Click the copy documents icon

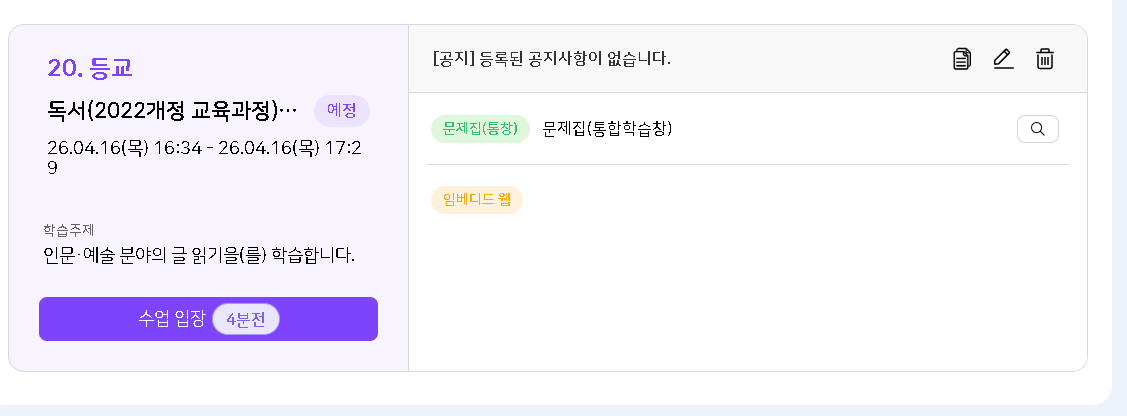click(x=962, y=59)
